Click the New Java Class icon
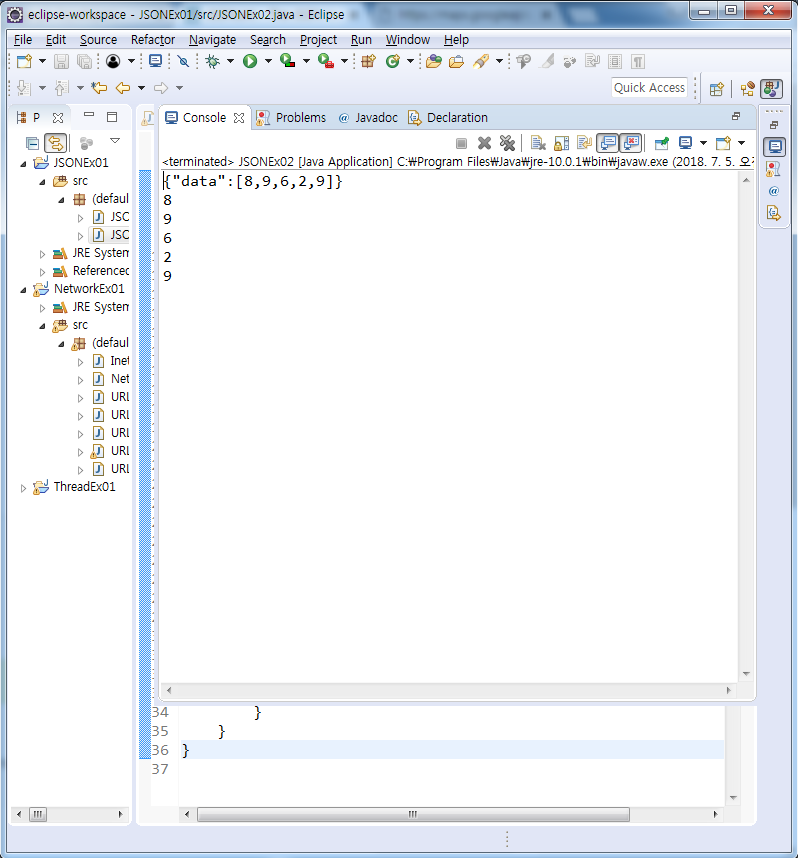 click(x=392, y=61)
